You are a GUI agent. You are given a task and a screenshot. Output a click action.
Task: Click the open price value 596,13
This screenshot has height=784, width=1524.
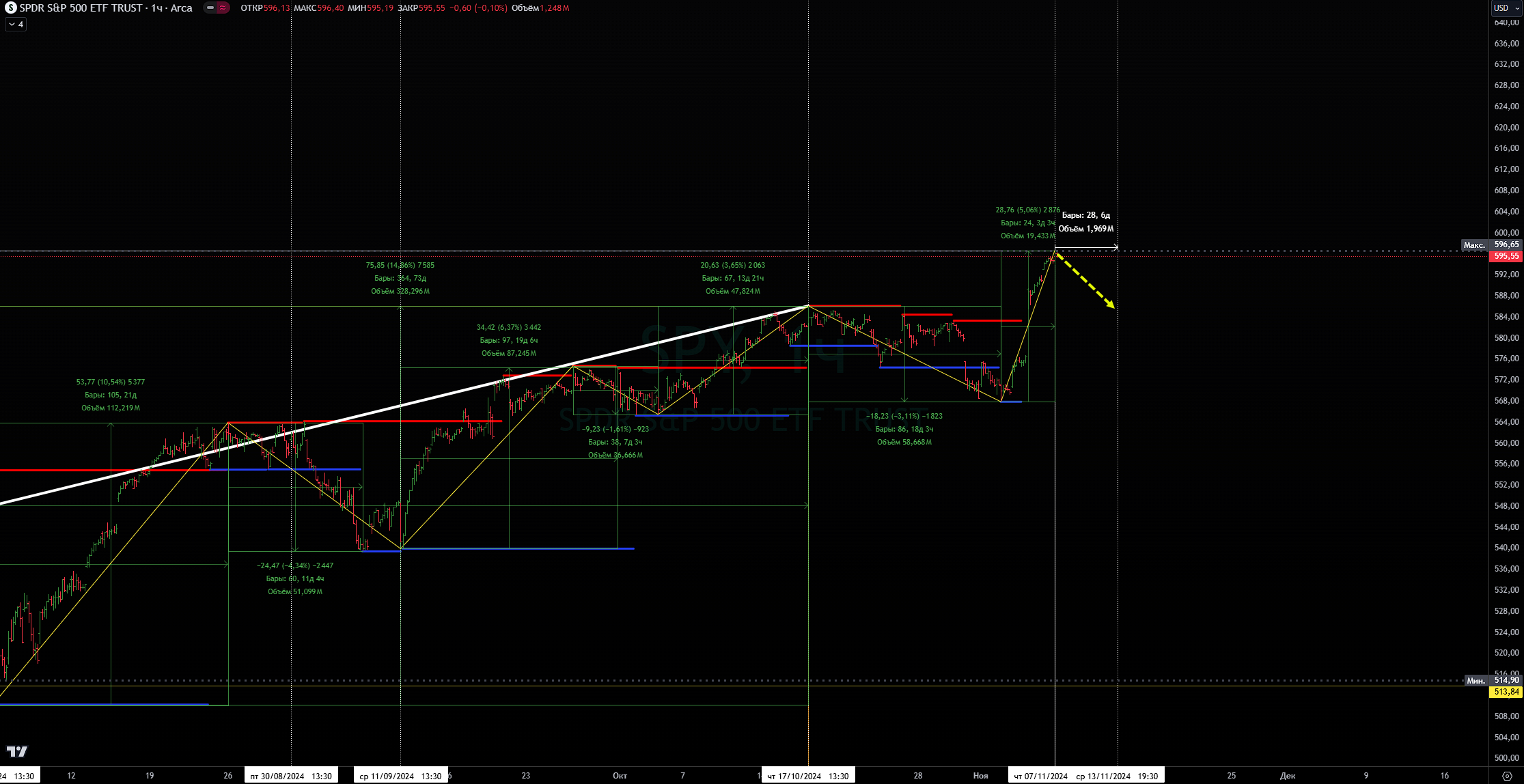pos(277,8)
